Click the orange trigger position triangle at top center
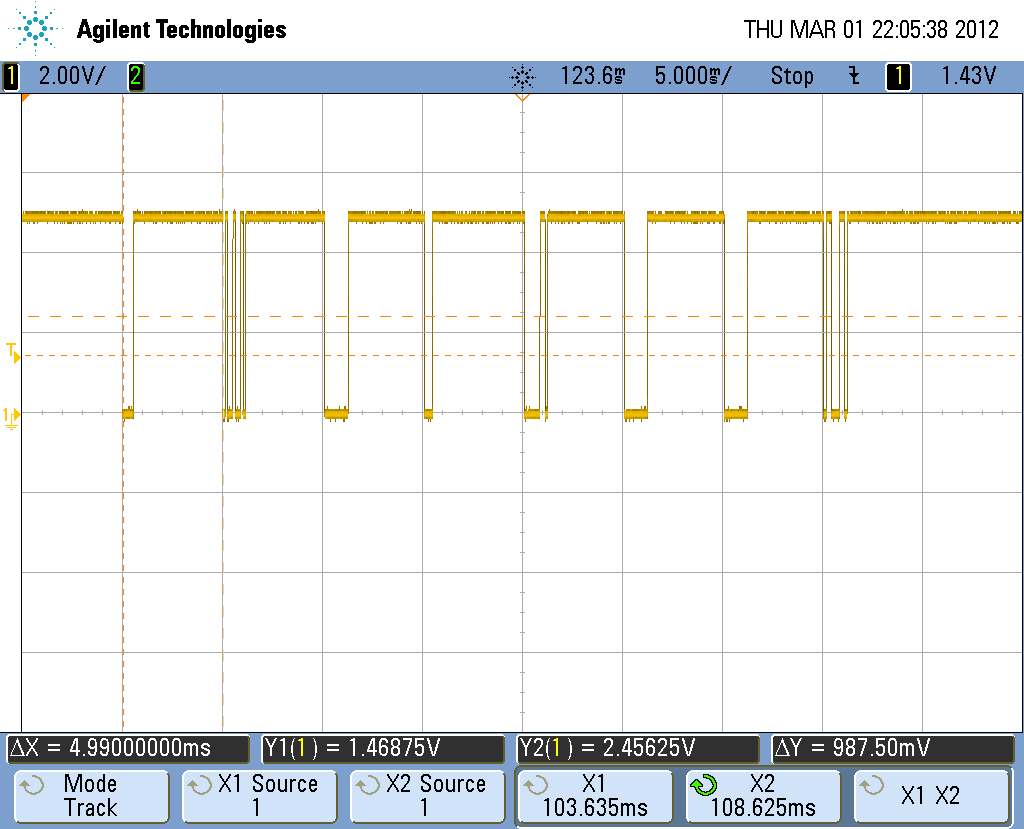This screenshot has width=1024, height=829. tap(521, 97)
